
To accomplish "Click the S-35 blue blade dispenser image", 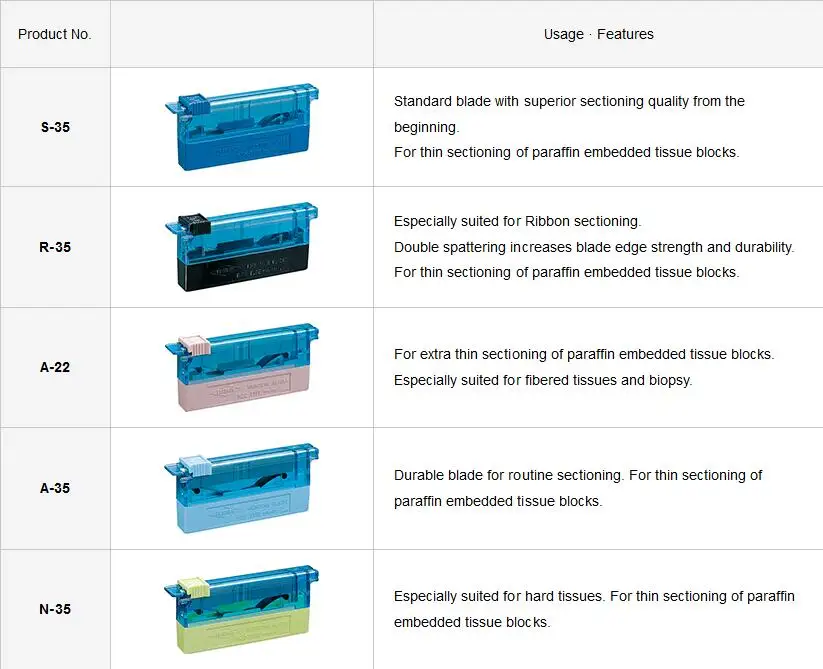I will click(x=241, y=127).
